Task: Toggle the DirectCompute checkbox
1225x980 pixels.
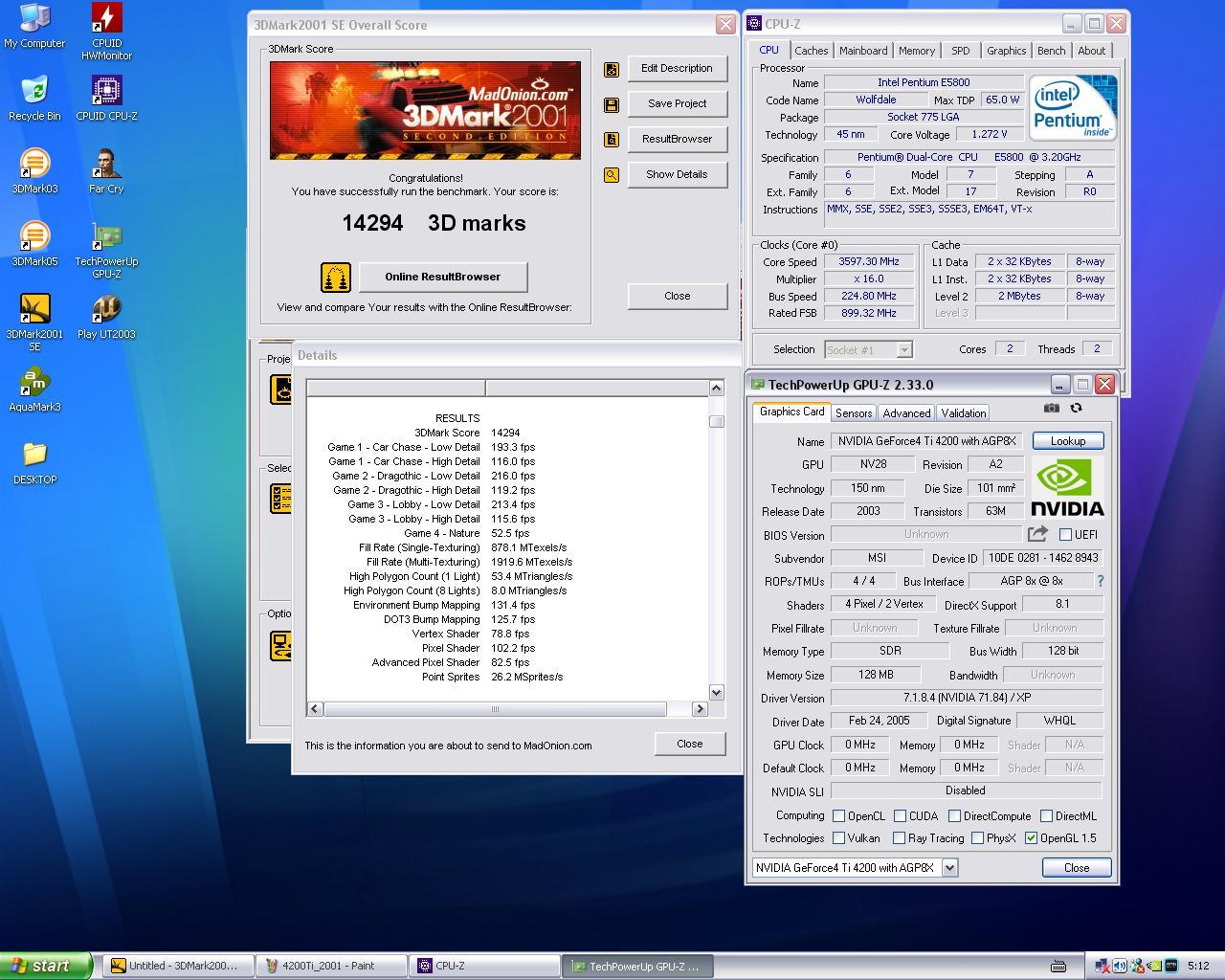Action: pyautogui.click(x=954, y=816)
